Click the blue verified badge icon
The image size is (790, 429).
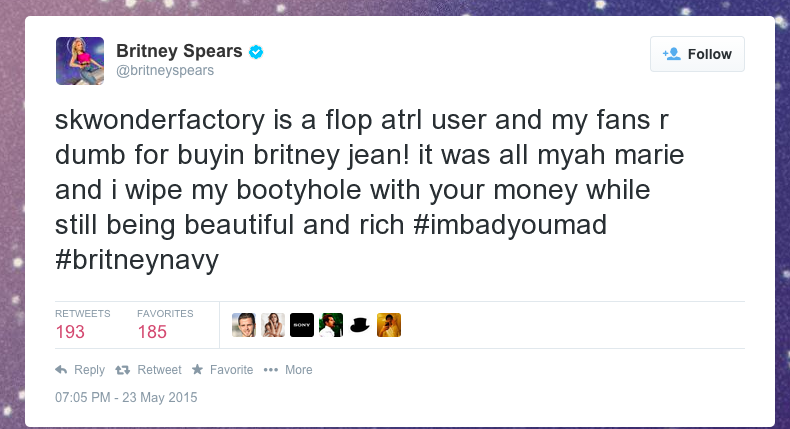pos(256,52)
